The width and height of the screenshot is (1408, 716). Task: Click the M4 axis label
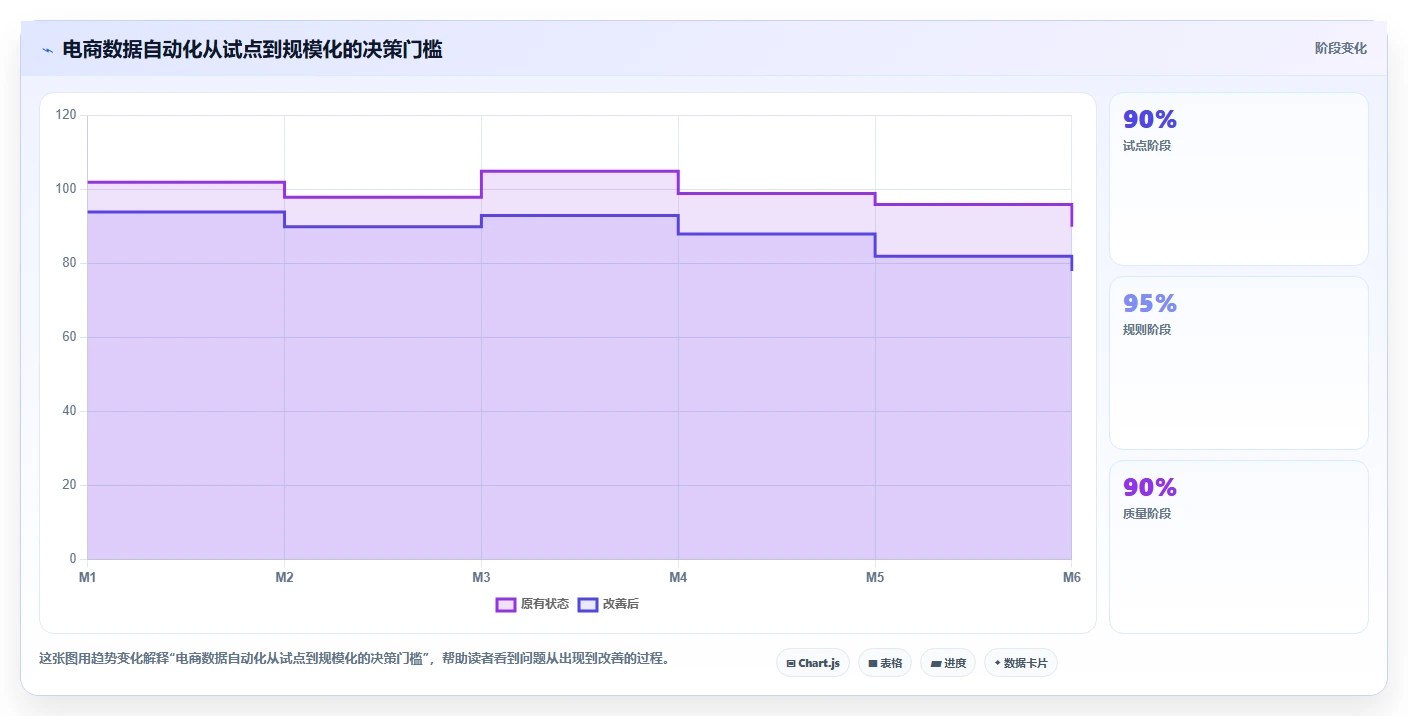point(678,577)
